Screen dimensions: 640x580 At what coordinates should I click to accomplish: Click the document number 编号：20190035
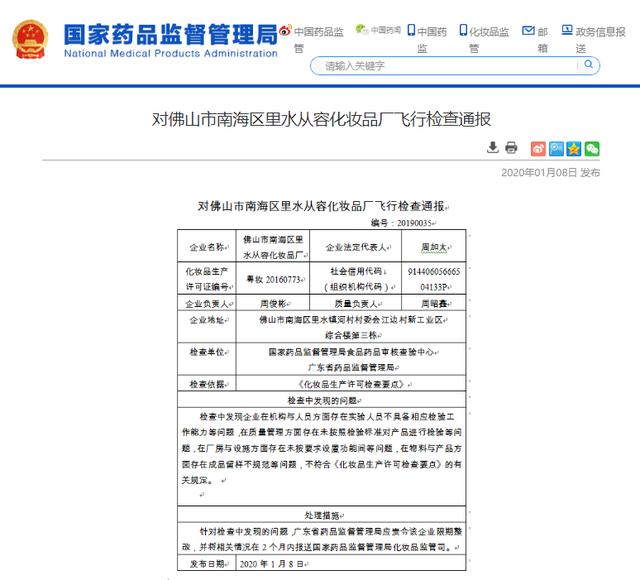coord(401,223)
